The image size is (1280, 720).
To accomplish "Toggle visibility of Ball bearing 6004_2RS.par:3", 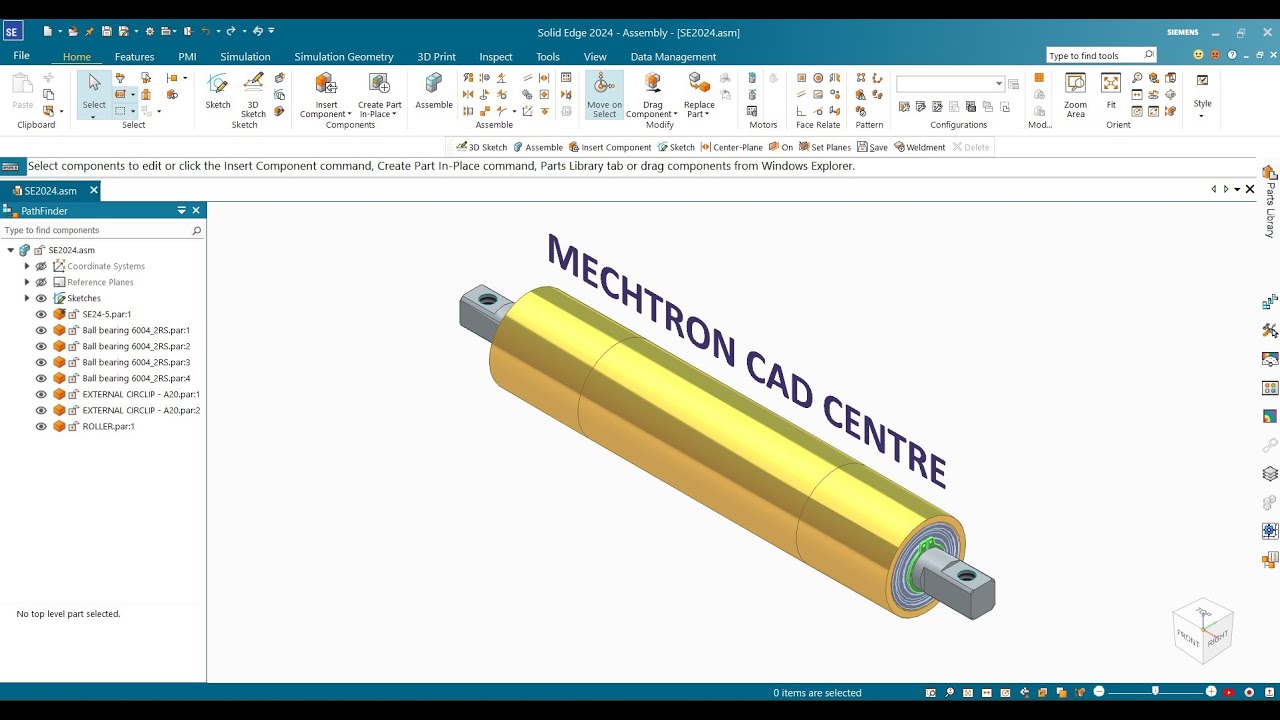I will [x=41, y=362].
